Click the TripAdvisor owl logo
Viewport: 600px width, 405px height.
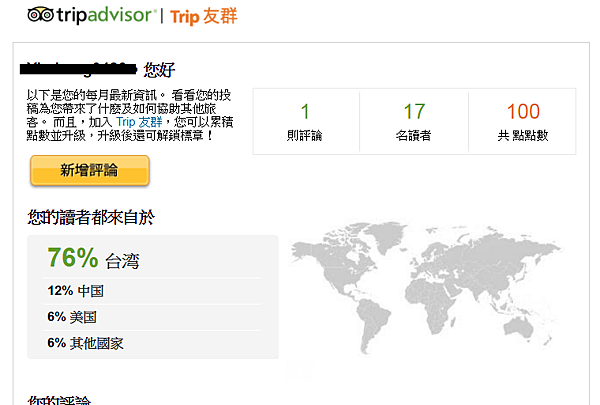pyautogui.click(x=40, y=15)
